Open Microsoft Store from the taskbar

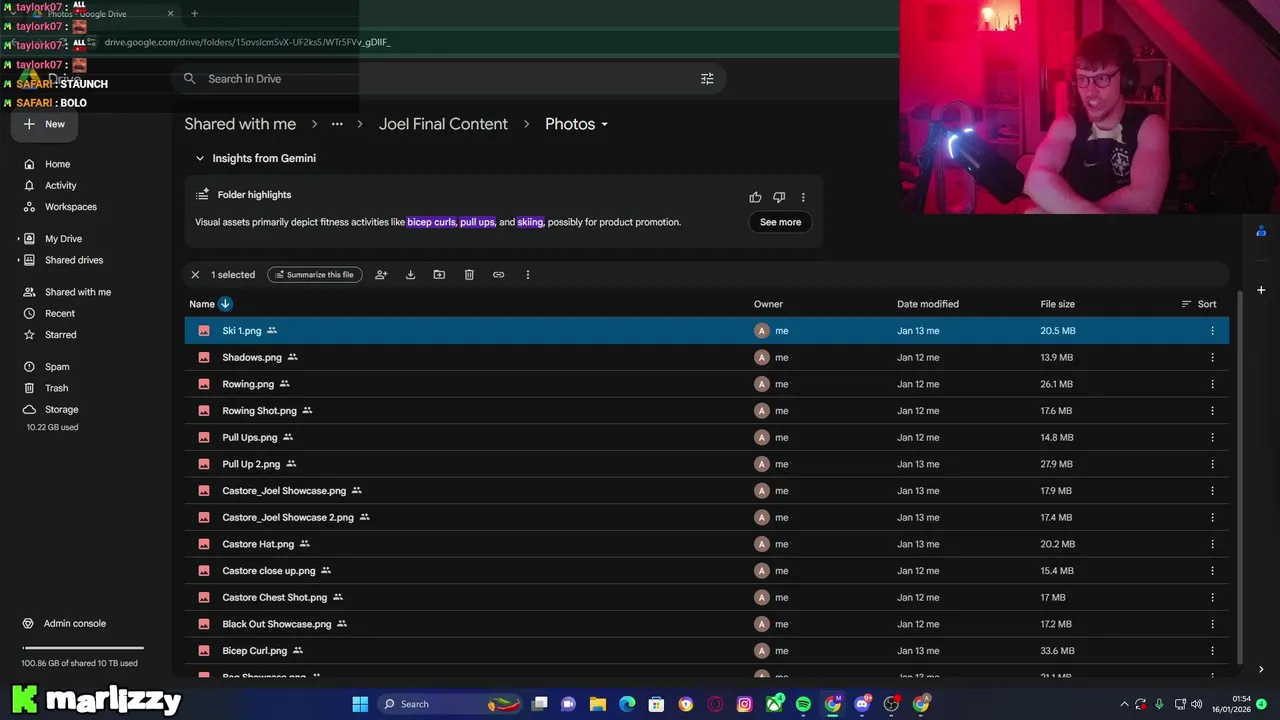pos(656,704)
